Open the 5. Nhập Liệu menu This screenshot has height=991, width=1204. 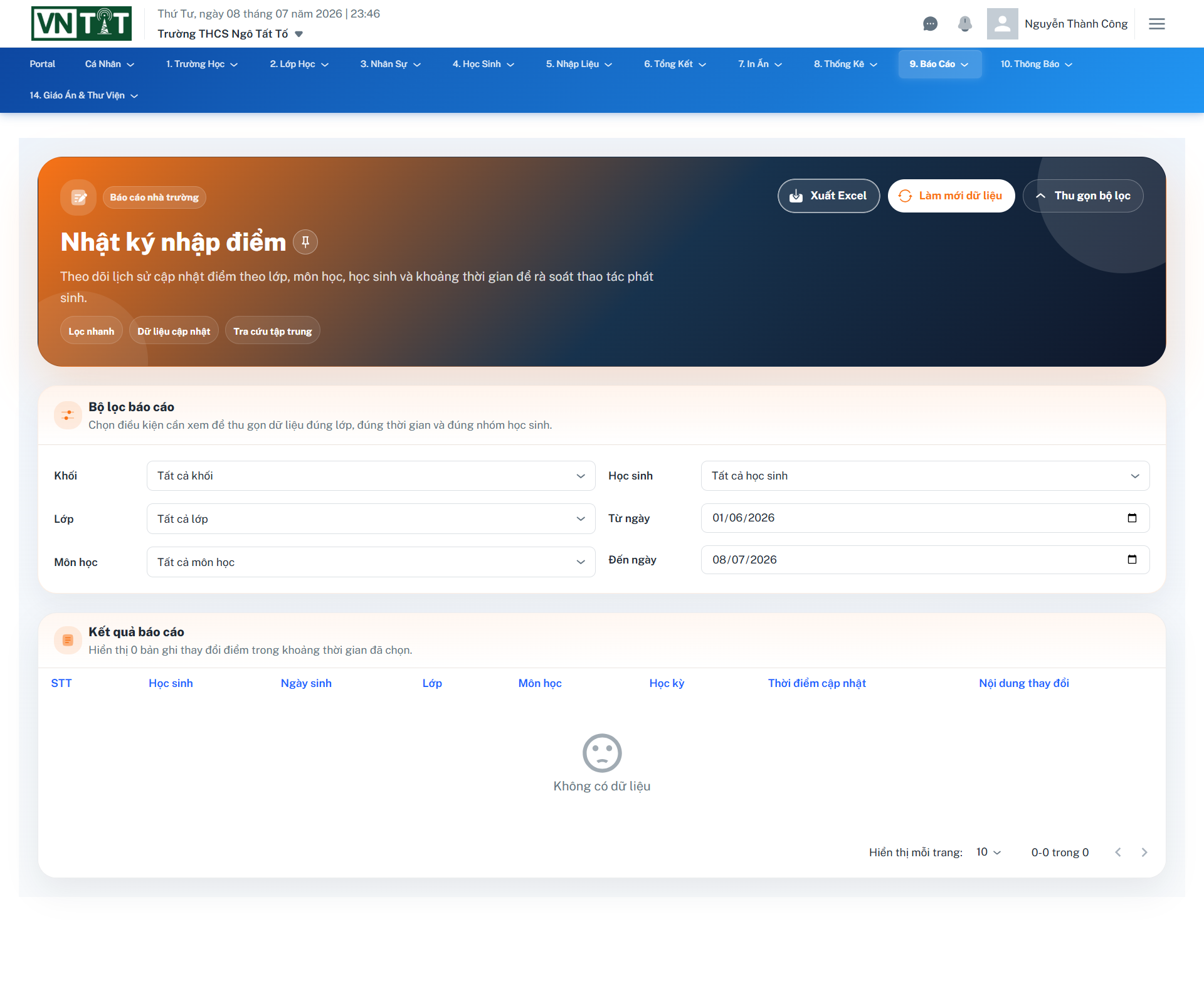[579, 64]
